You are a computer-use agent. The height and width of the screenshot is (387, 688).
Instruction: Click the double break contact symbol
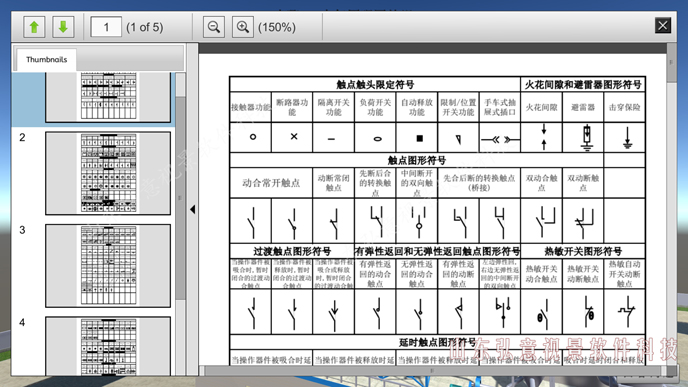click(584, 222)
